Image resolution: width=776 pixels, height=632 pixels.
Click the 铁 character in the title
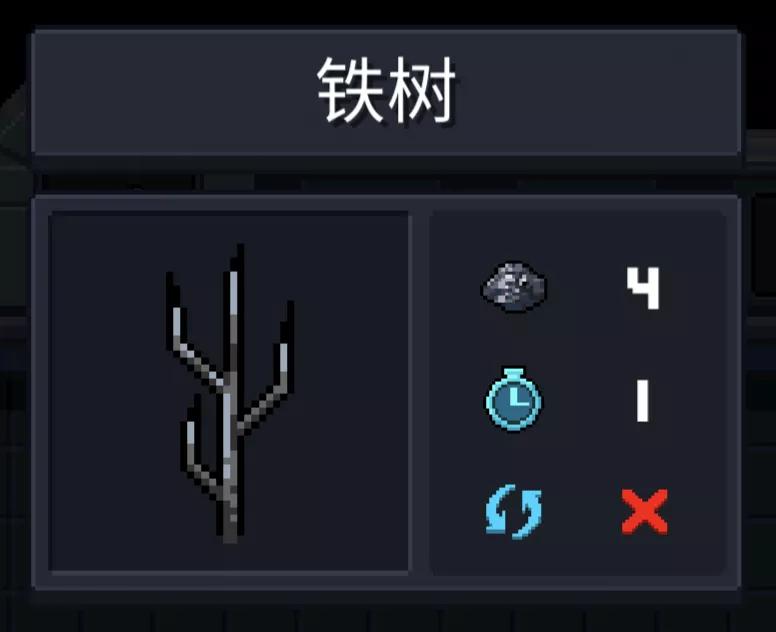(x=350, y=90)
